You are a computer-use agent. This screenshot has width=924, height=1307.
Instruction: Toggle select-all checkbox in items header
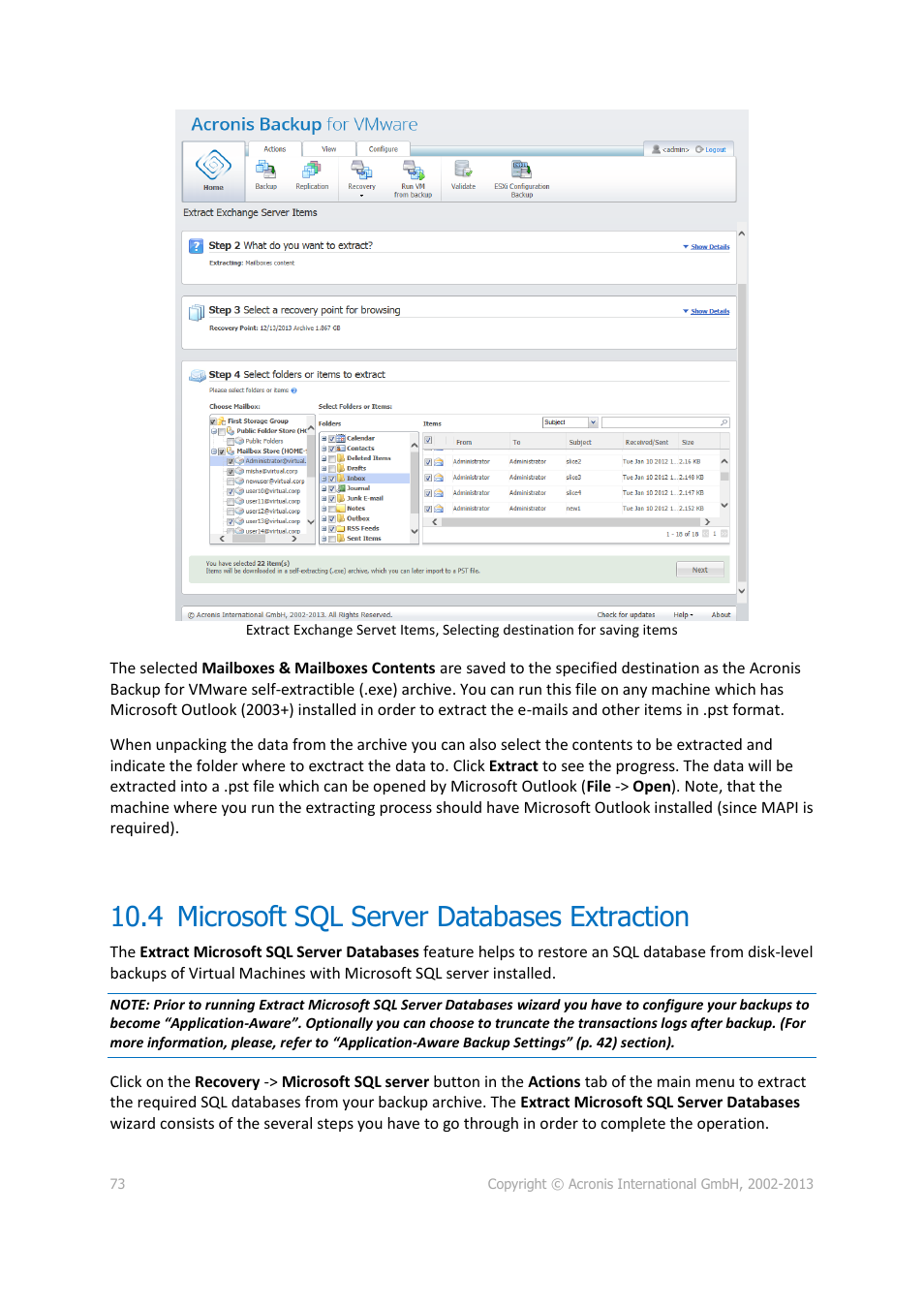pos(428,440)
